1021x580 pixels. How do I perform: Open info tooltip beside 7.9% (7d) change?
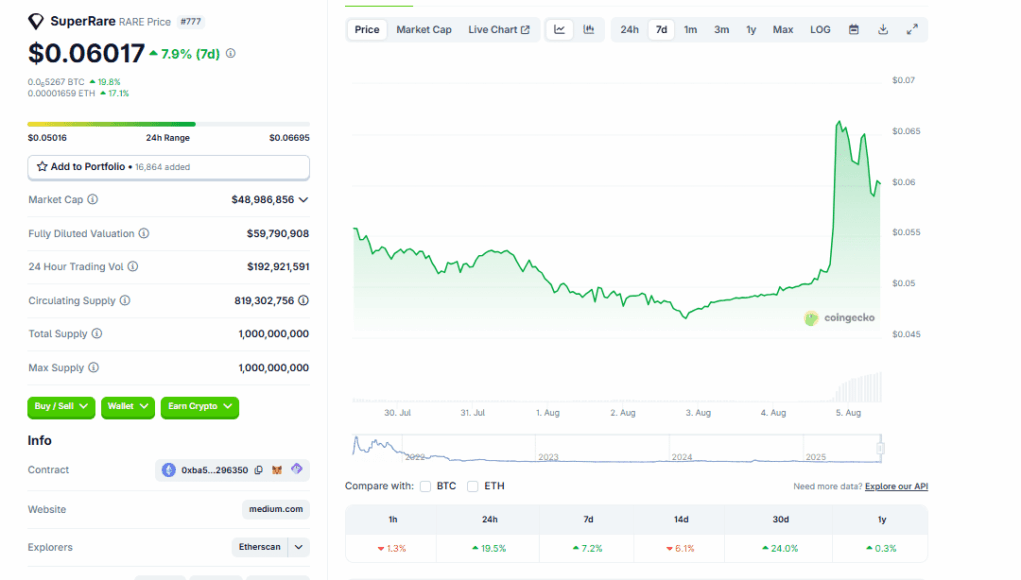[x=231, y=53]
